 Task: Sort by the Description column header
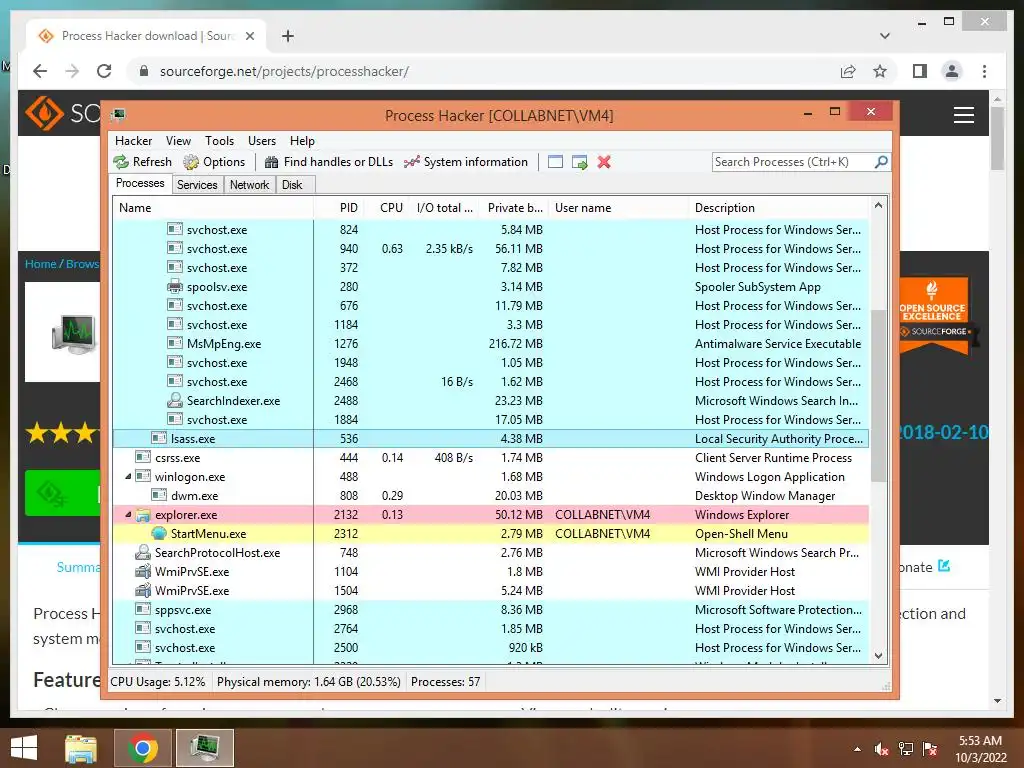point(779,208)
